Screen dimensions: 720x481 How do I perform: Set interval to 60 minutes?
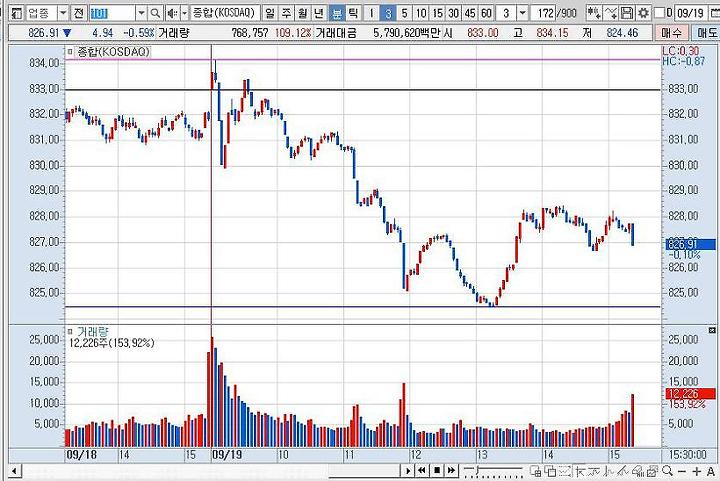486,13
